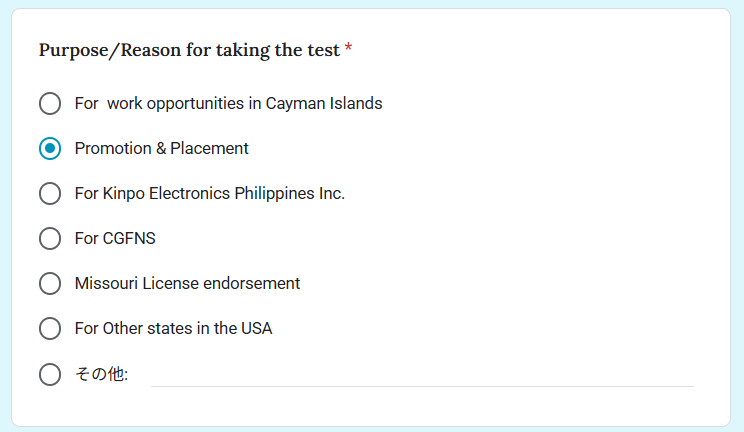Click the 'For Other states in the USA' label
The height and width of the screenshot is (432, 744).
pos(173,328)
